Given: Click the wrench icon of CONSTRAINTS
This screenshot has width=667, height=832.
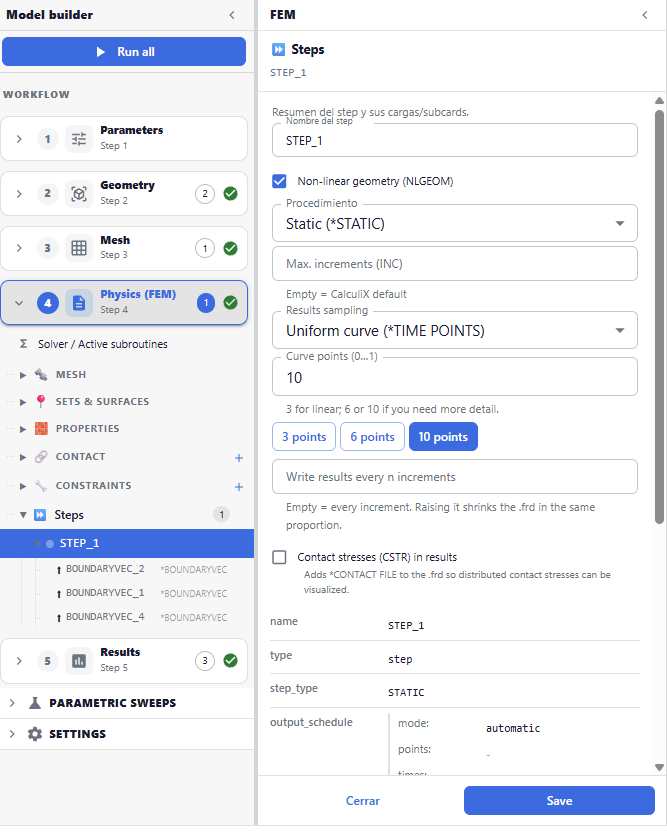Looking at the screenshot, I should click(x=41, y=486).
